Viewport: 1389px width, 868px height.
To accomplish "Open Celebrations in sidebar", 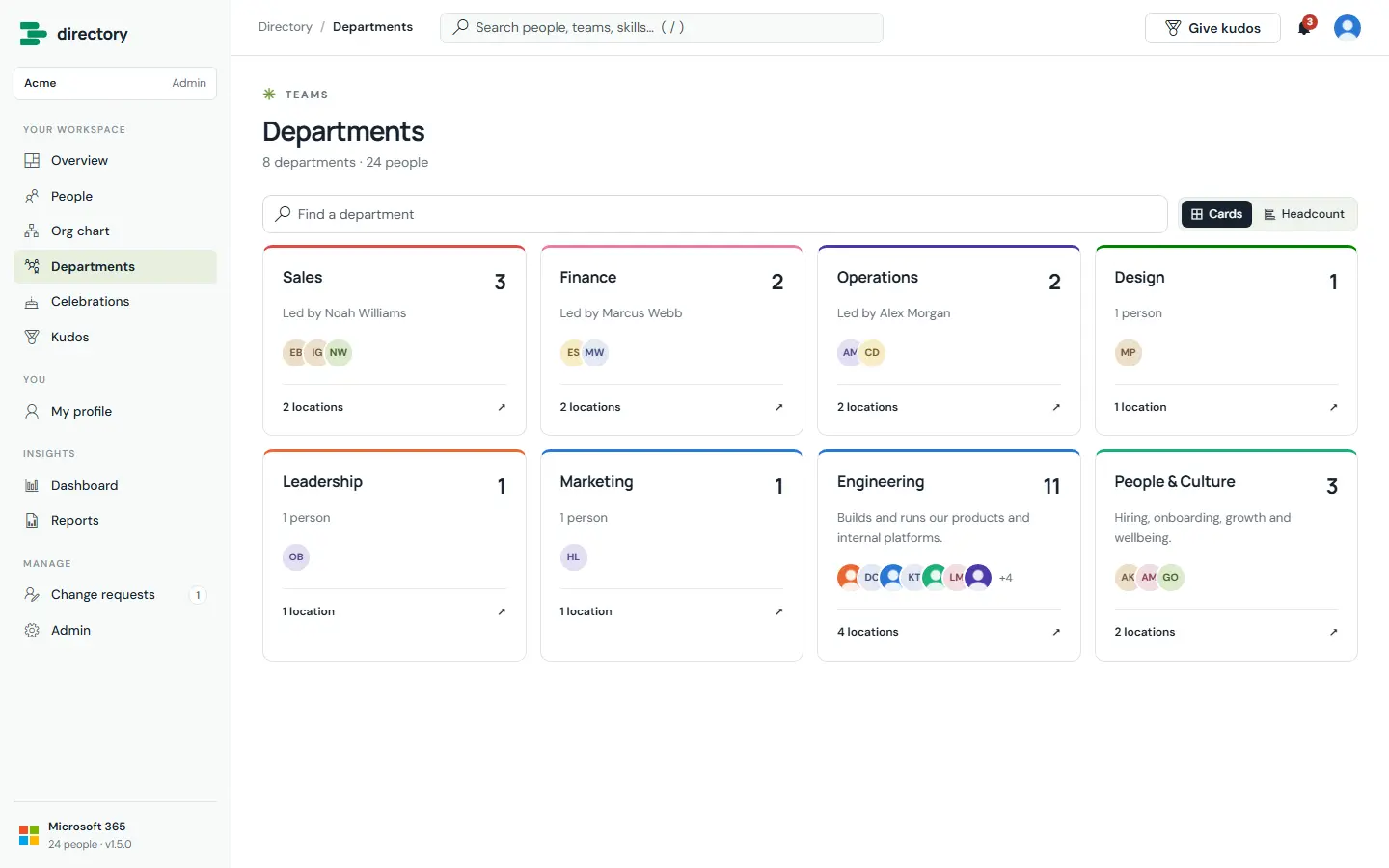I will pos(115,302).
